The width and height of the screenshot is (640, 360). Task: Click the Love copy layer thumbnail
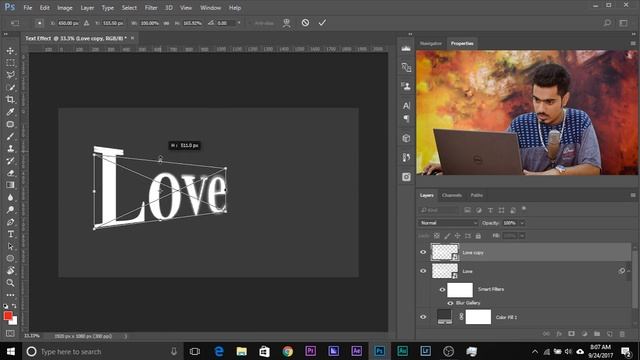[x=445, y=252]
